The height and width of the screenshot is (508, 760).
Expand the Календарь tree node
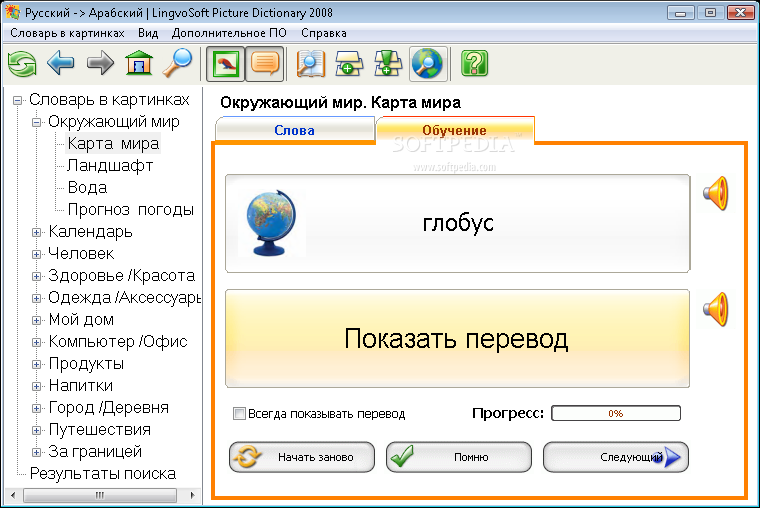coord(37,232)
